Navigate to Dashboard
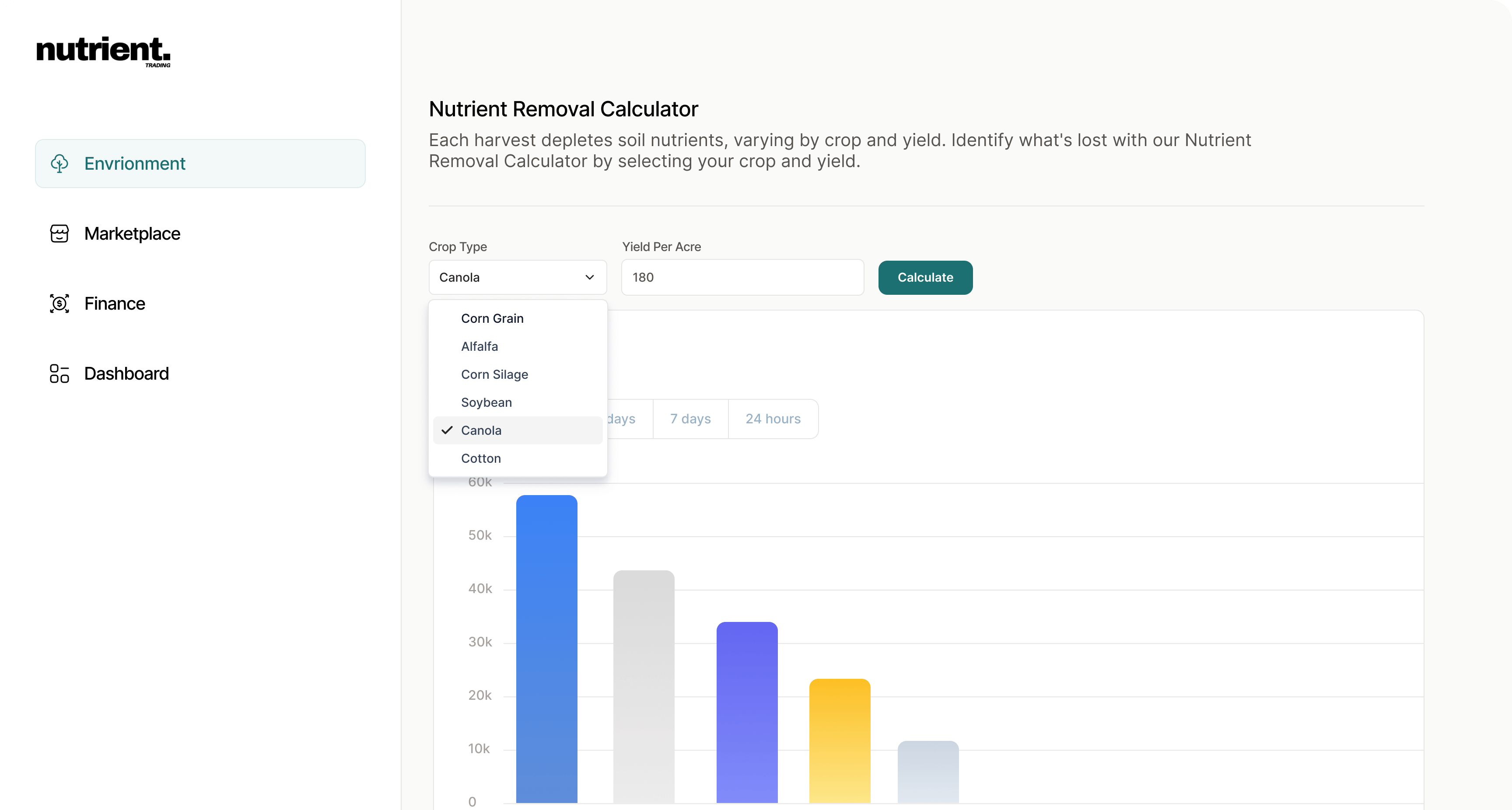1512x810 pixels. 126,374
